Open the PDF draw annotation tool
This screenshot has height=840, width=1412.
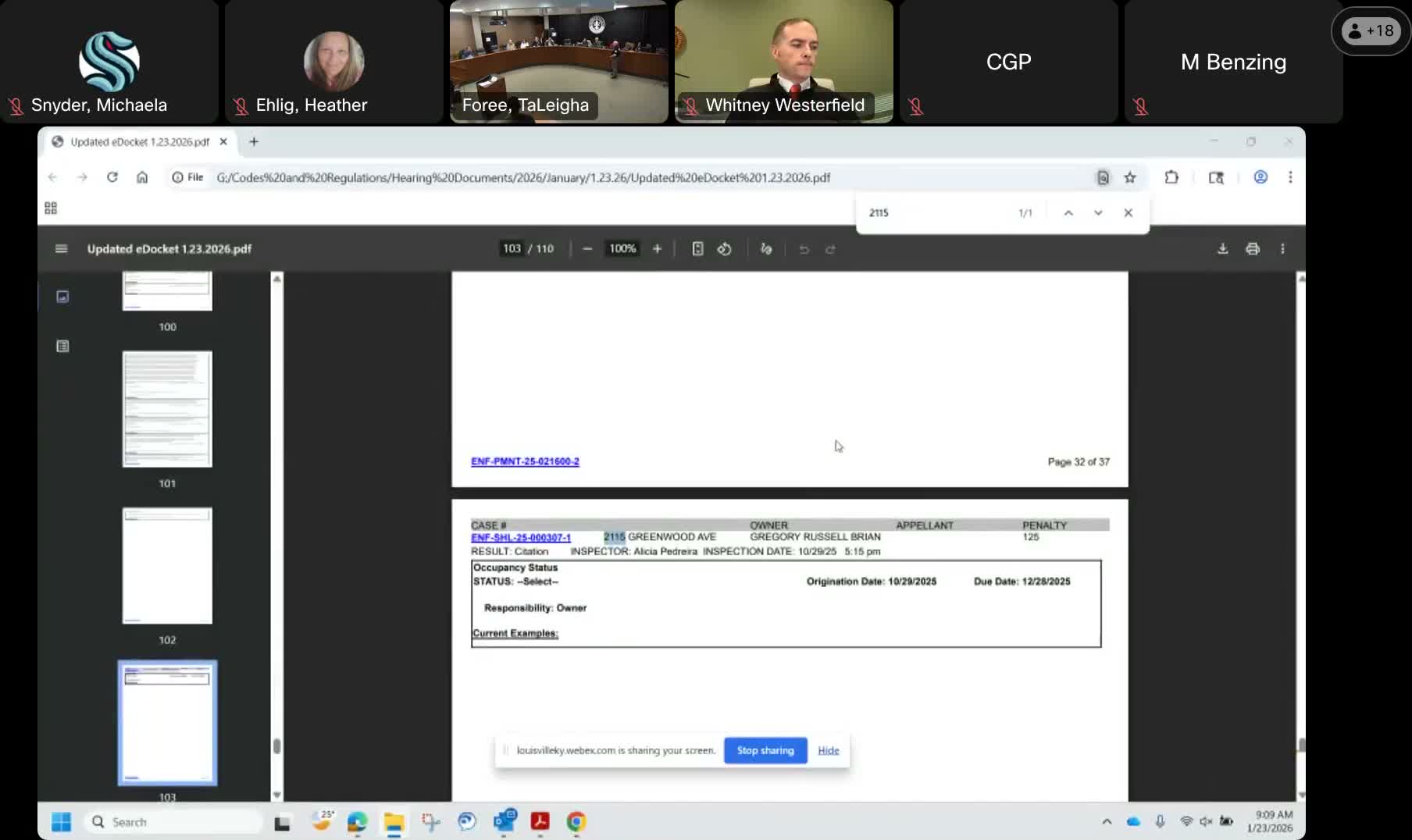coord(766,249)
